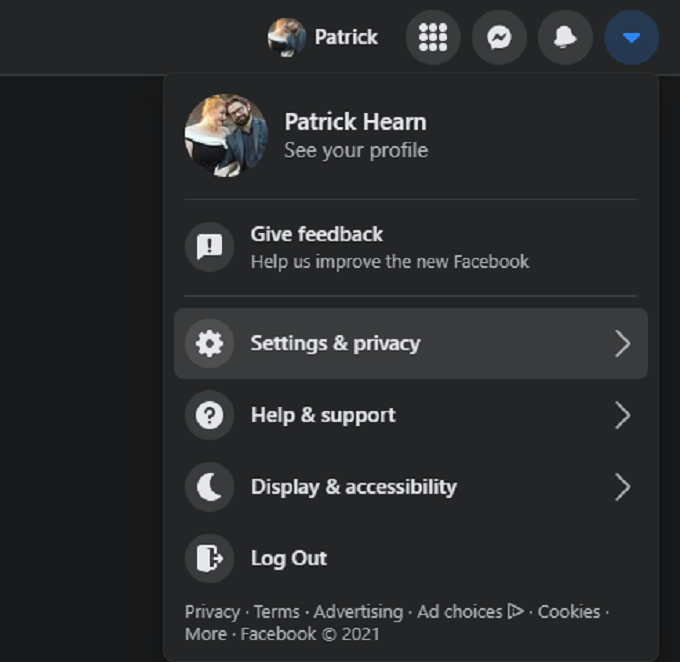
Task: Click the Help & support question mark icon
Action: (x=209, y=415)
